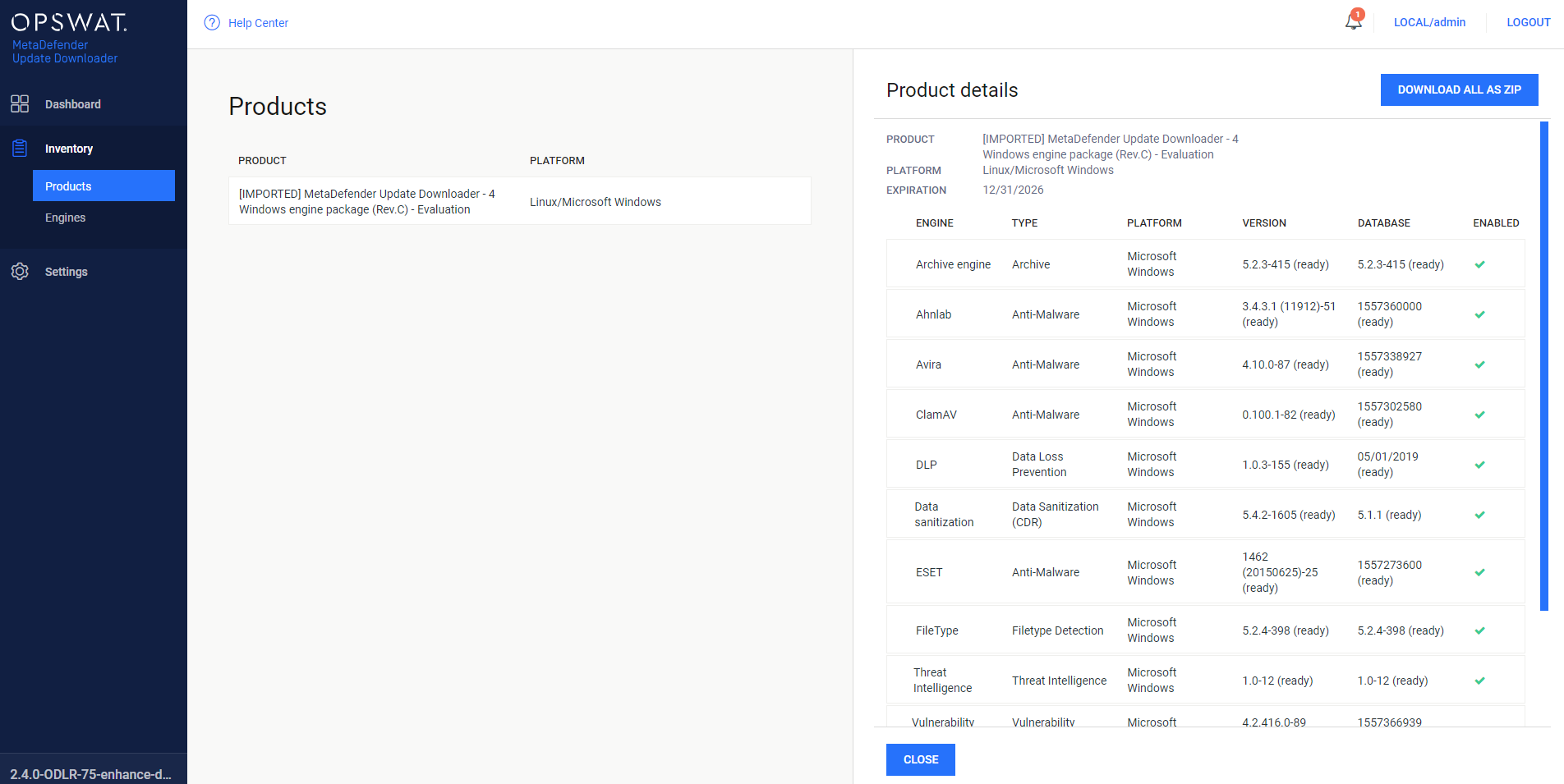Click the Data sanitization engine name
Viewport: 1564px width, 784px height.
(x=944, y=515)
